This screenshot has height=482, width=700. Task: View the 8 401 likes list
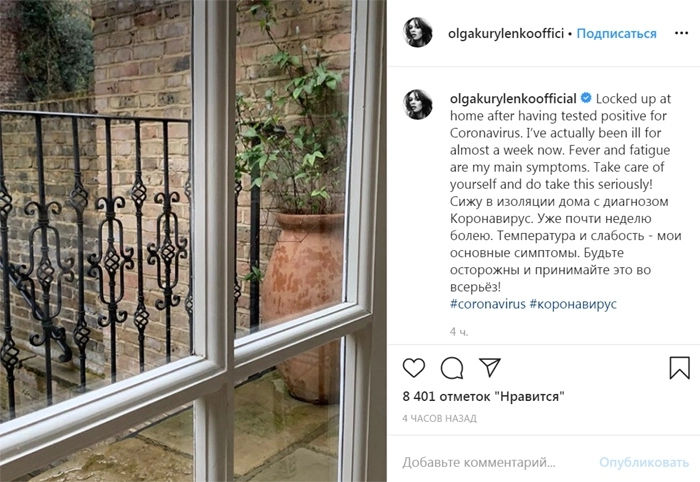(483, 396)
